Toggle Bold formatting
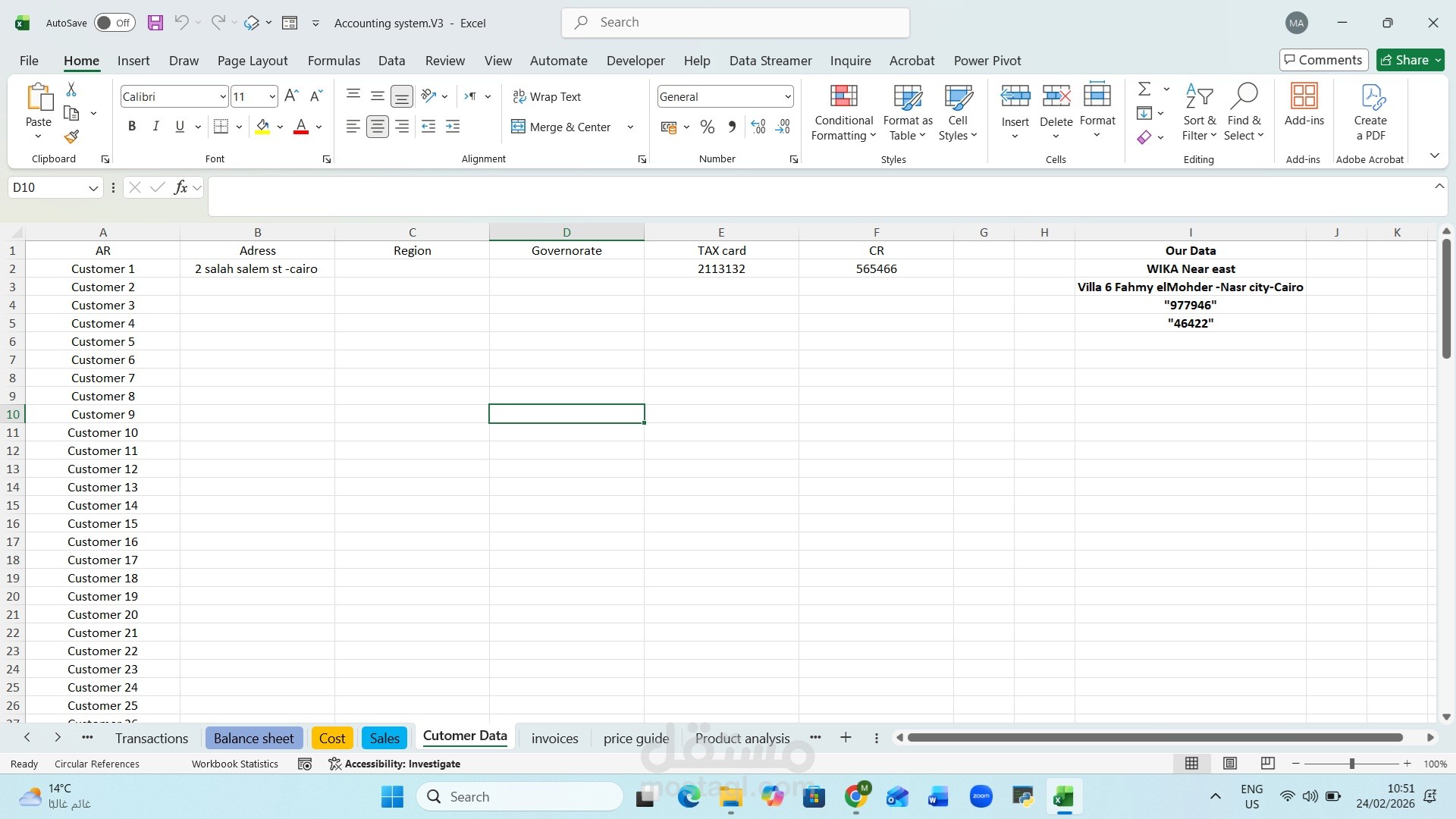This screenshot has height=819, width=1456. point(132,127)
